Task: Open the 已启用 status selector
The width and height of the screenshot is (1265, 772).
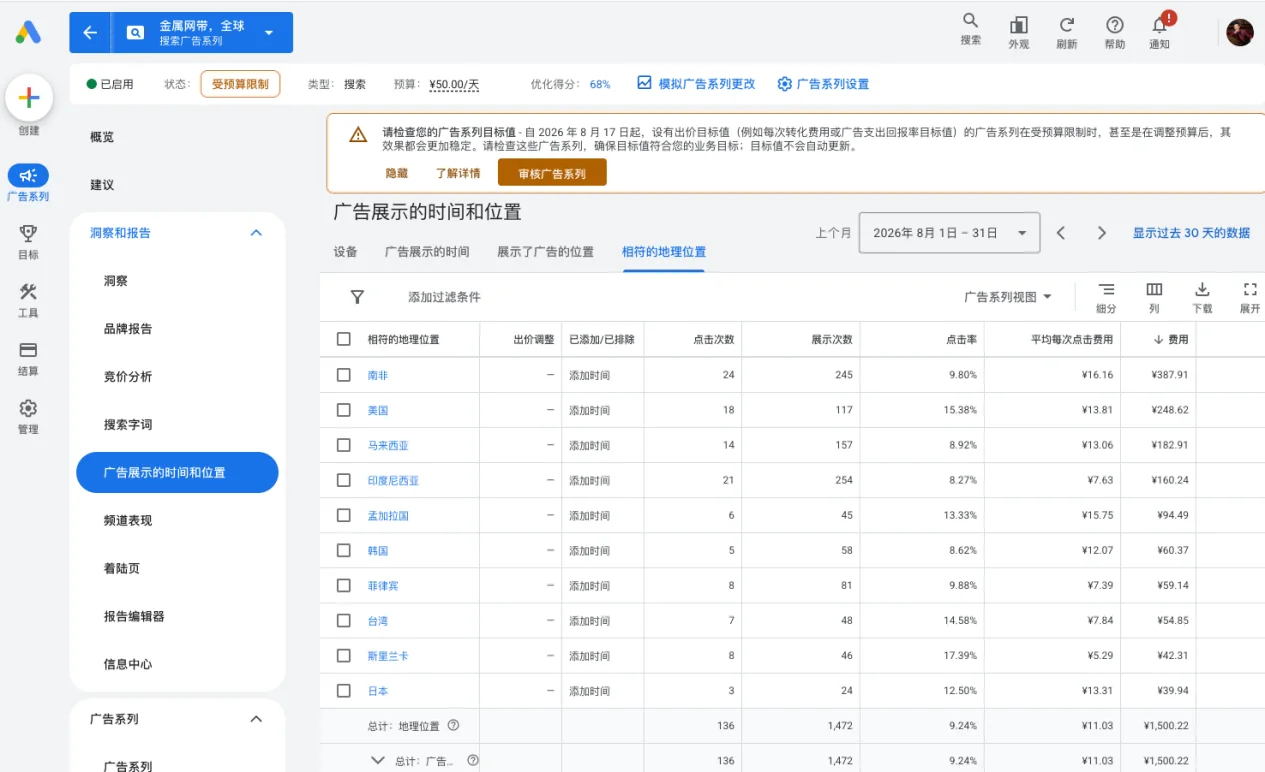Action: click(x=110, y=84)
